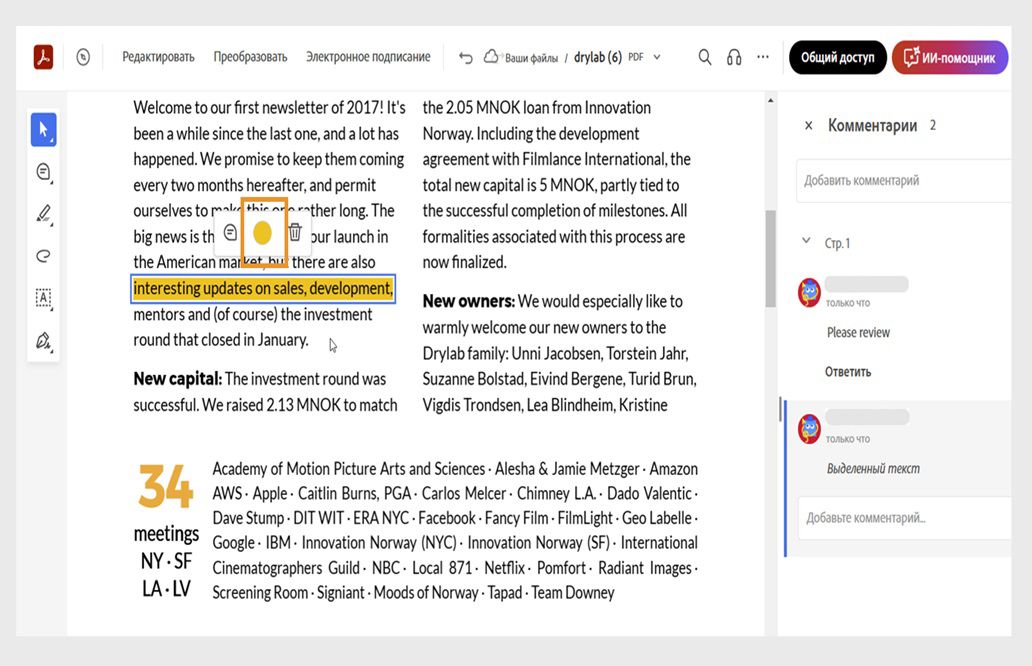
Task: Click the 'New capital:' heading
Action: 178,379
